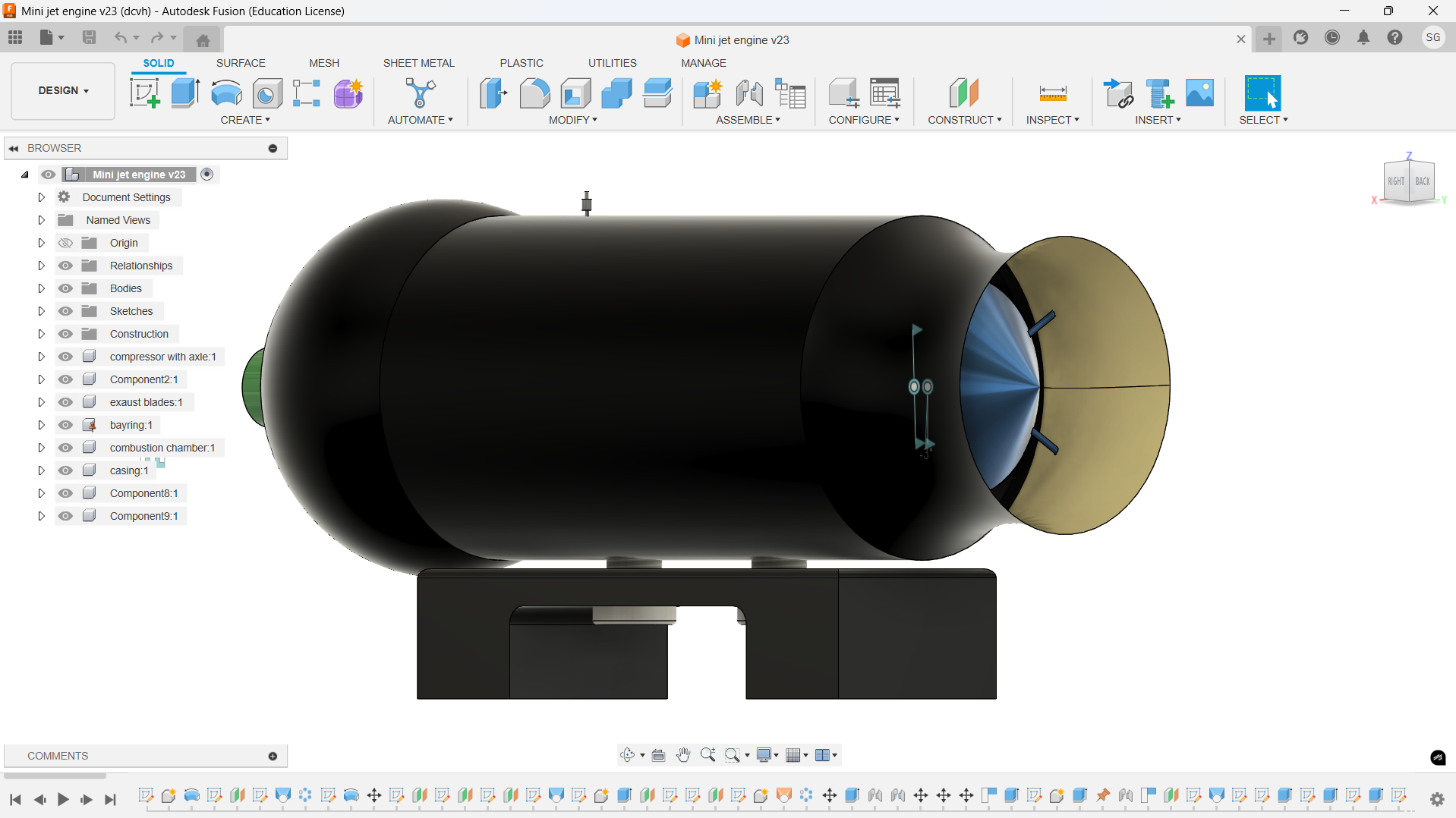
Task: Expand the Document Settings node
Action: [41, 197]
